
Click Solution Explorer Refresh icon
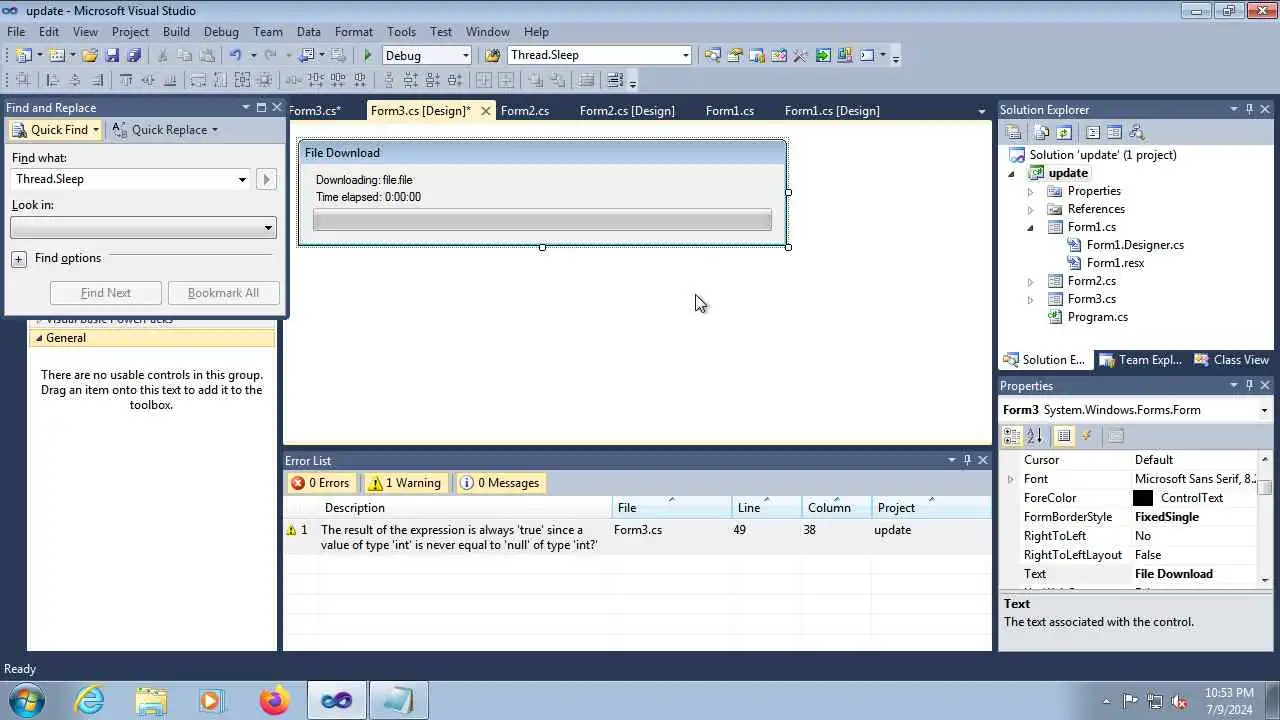(1064, 132)
